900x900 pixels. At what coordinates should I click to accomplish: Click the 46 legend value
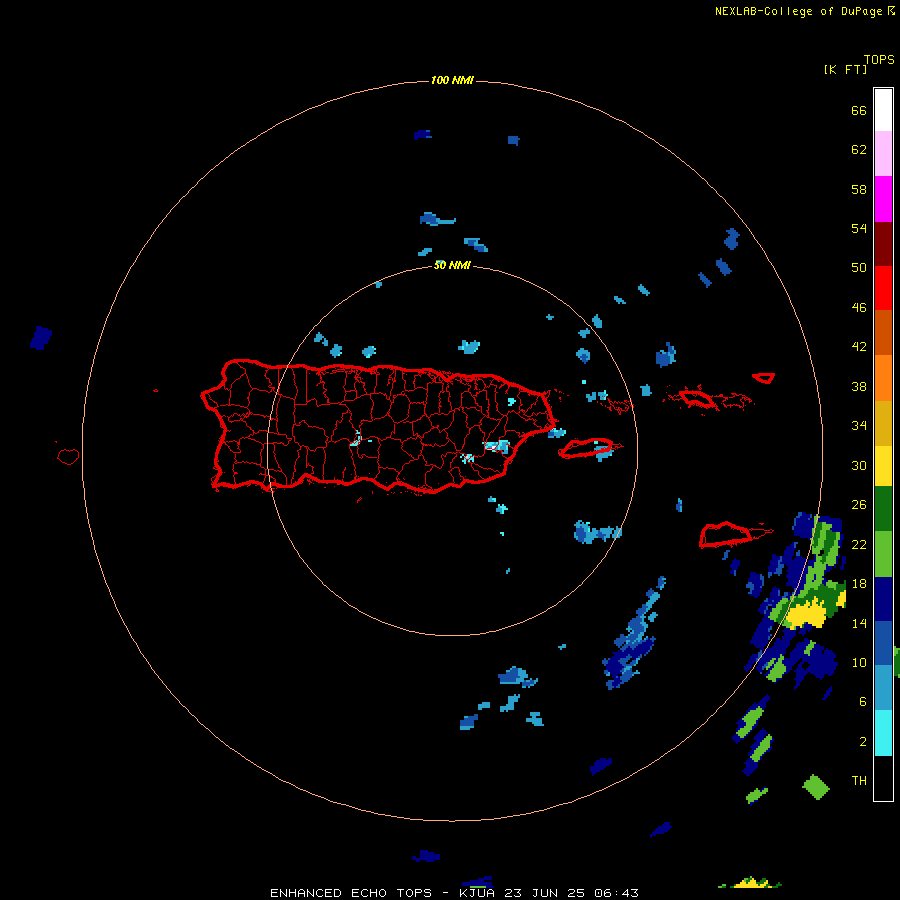tap(859, 308)
